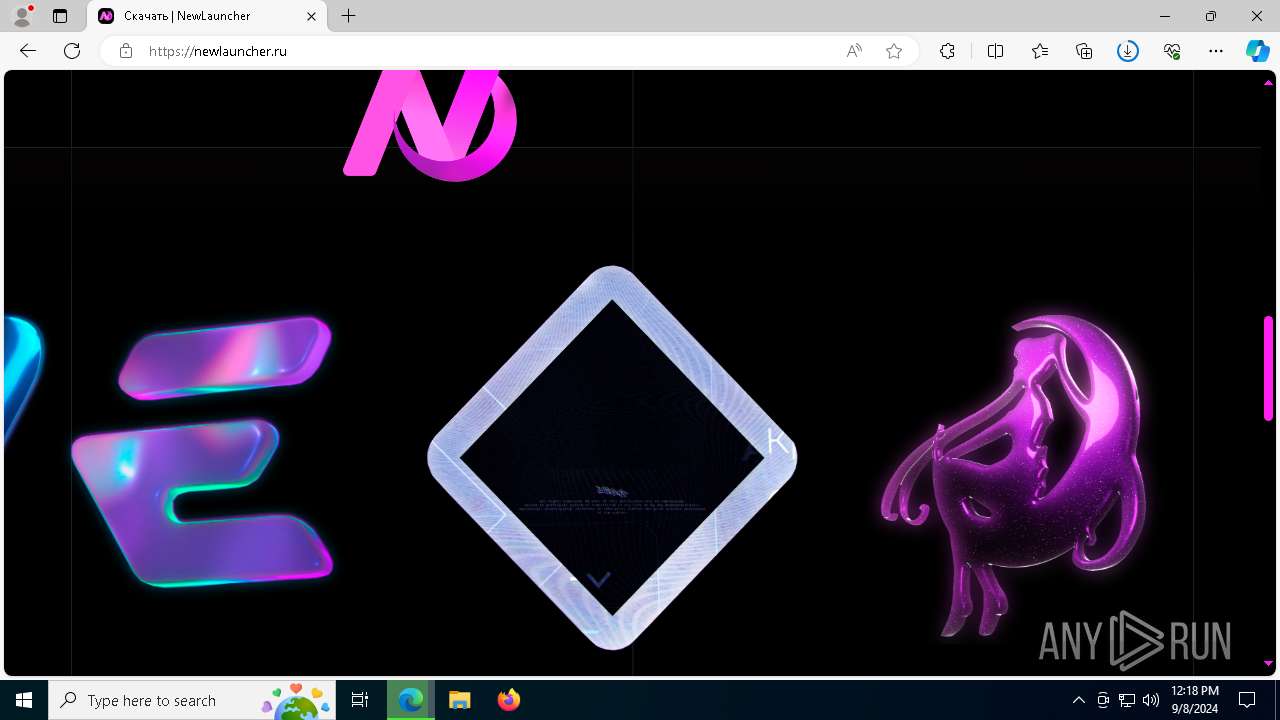The image size is (1280, 720).
Task: Click the NewLauncher pink logo
Action: pyautogui.click(x=430, y=126)
